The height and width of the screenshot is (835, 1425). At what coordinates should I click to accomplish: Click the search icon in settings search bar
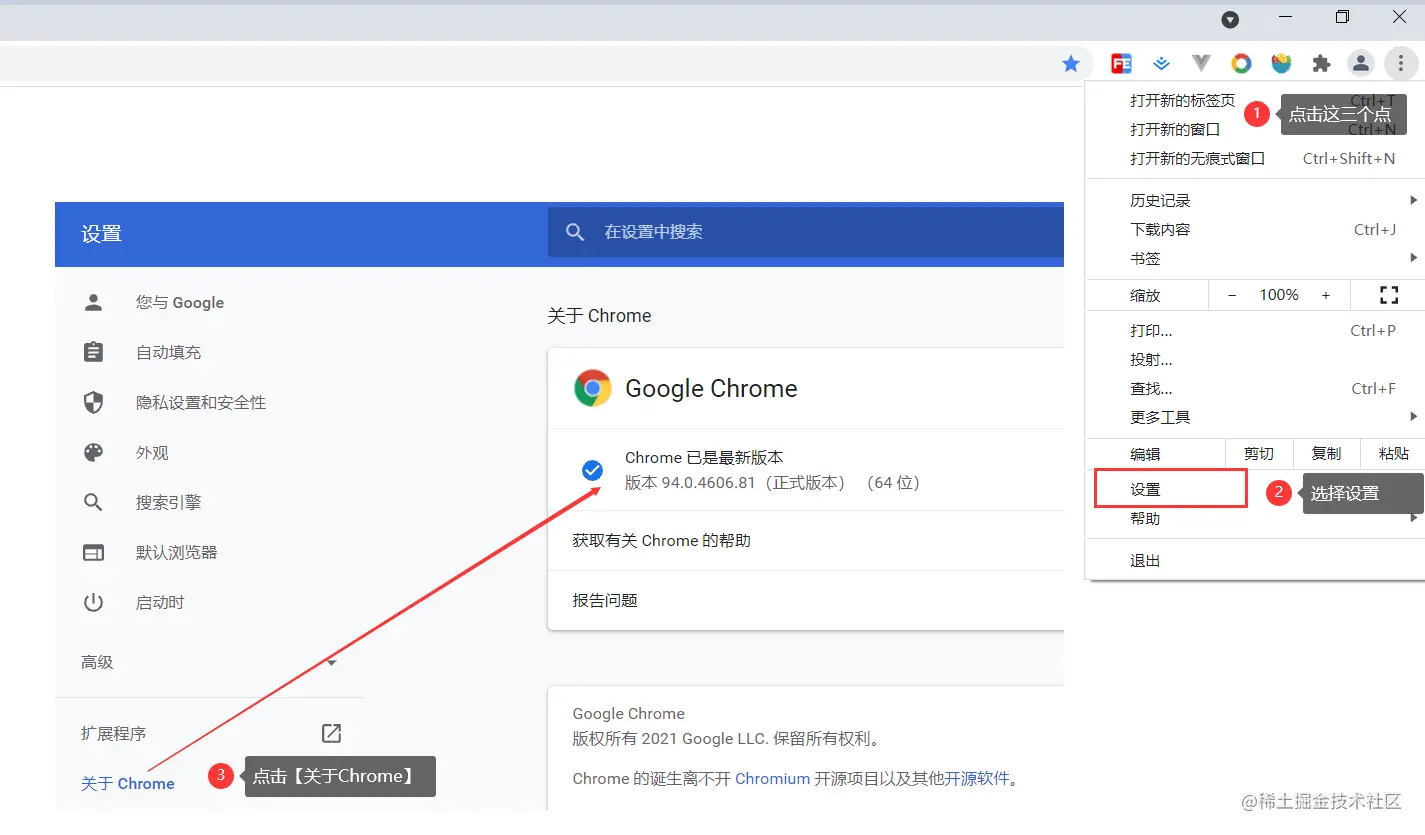(x=575, y=232)
